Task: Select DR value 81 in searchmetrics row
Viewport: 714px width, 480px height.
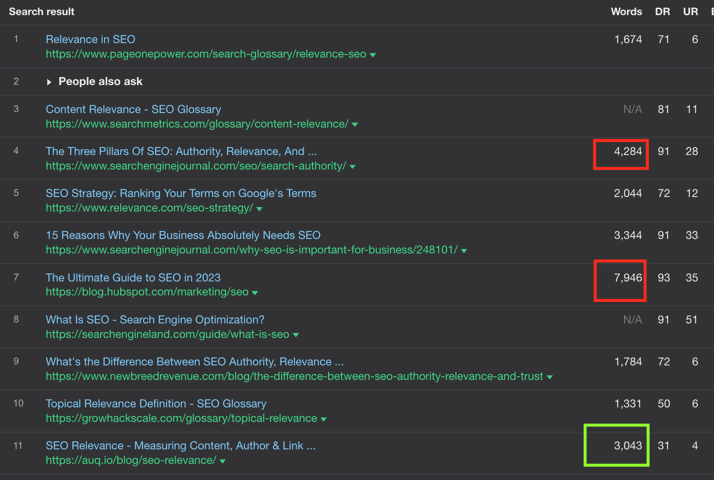Action: click(663, 109)
